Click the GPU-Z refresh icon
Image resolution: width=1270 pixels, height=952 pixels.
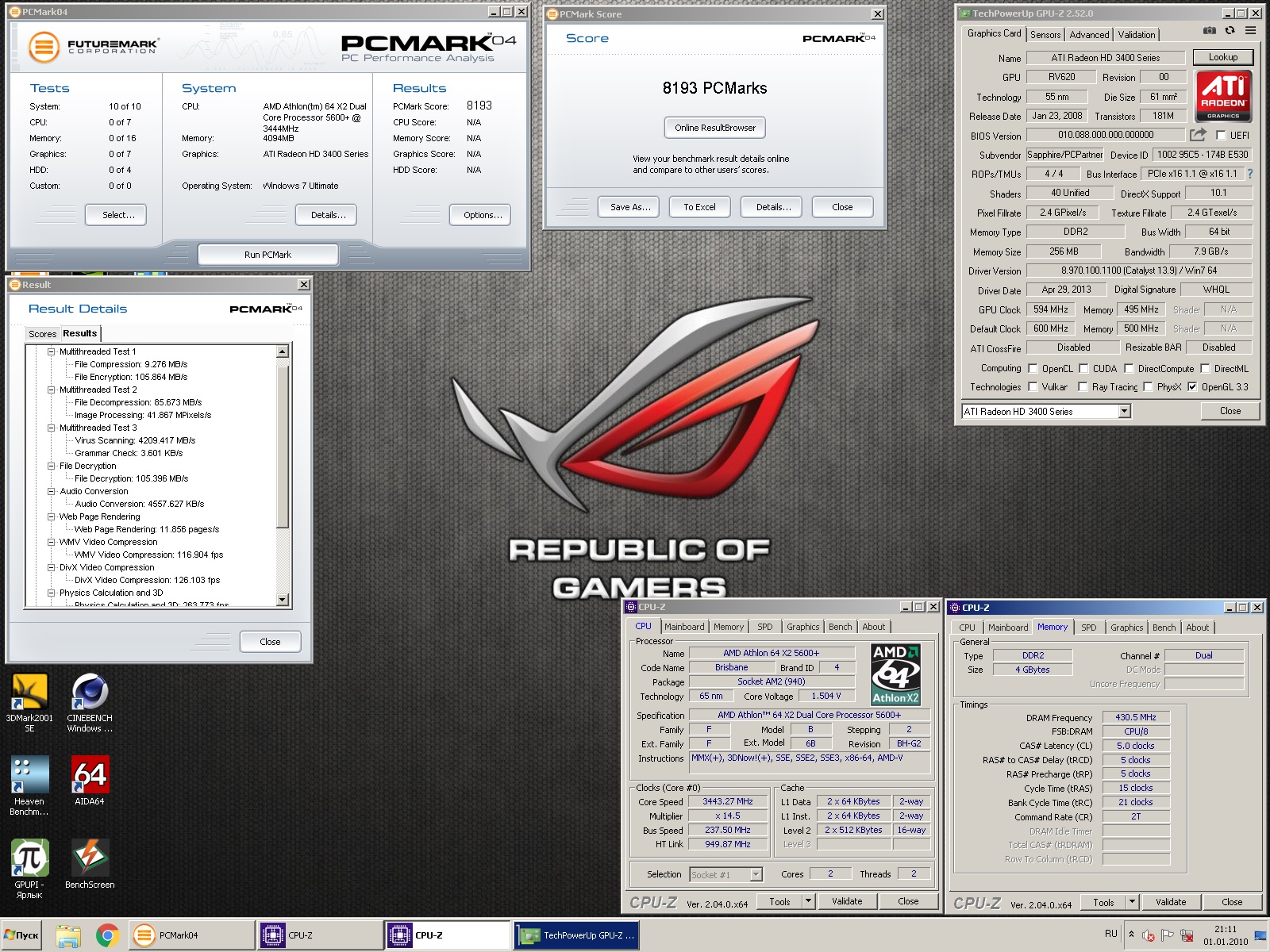(x=1230, y=31)
